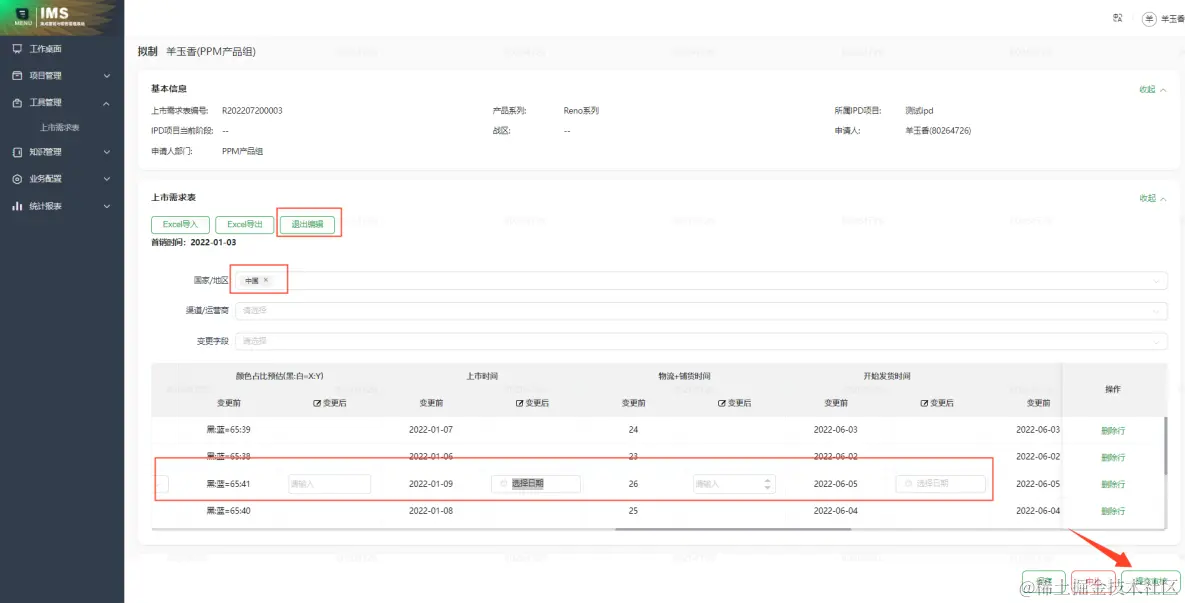Screen dimensions: 1185x604
Task: Click edit icon of 物流+铺货时间 变更后 header
Action: pyautogui.click(x=722, y=404)
